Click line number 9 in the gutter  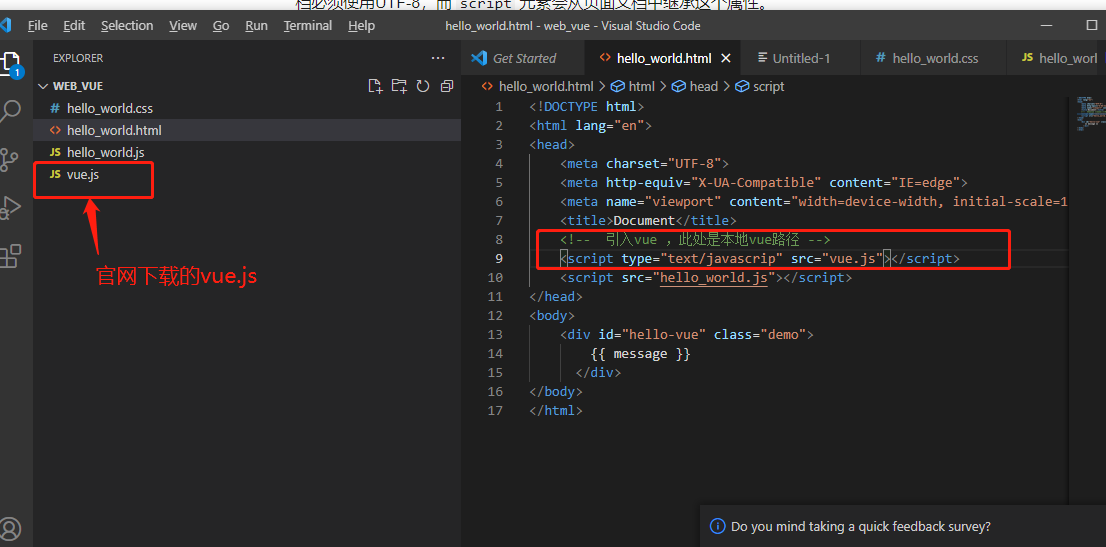pyautogui.click(x=499, y=259)
